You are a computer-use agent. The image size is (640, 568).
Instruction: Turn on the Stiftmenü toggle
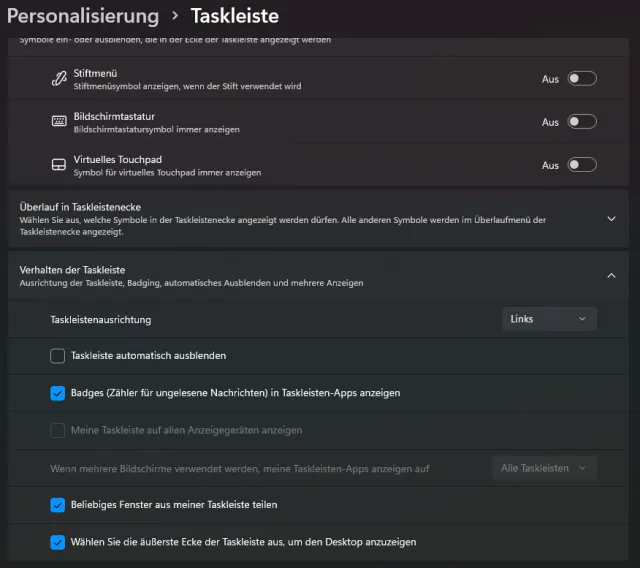click(x=581, y=79)
